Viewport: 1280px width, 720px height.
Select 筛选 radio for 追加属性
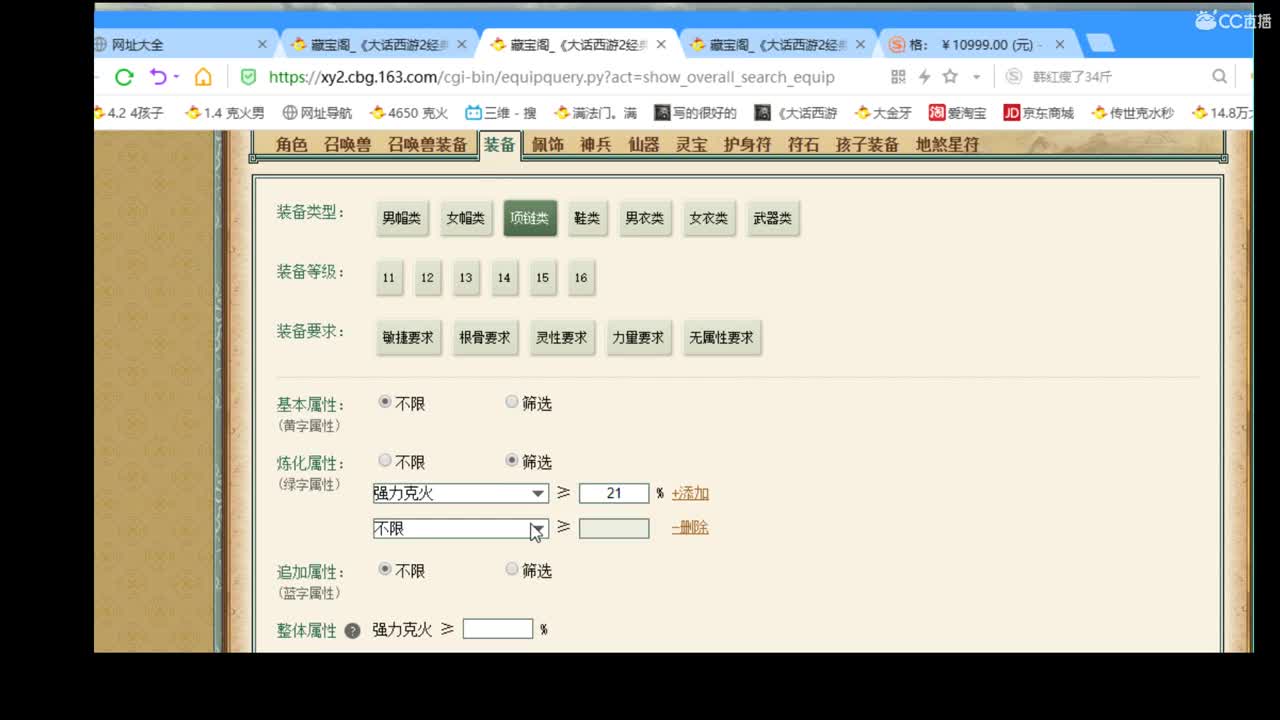[512, 569]
